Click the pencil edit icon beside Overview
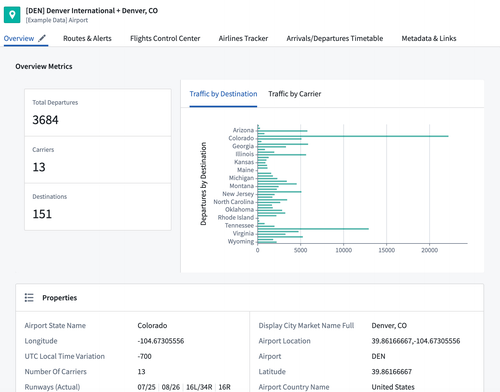The width and height of the screenshot is (500, 392). [42, 38]
